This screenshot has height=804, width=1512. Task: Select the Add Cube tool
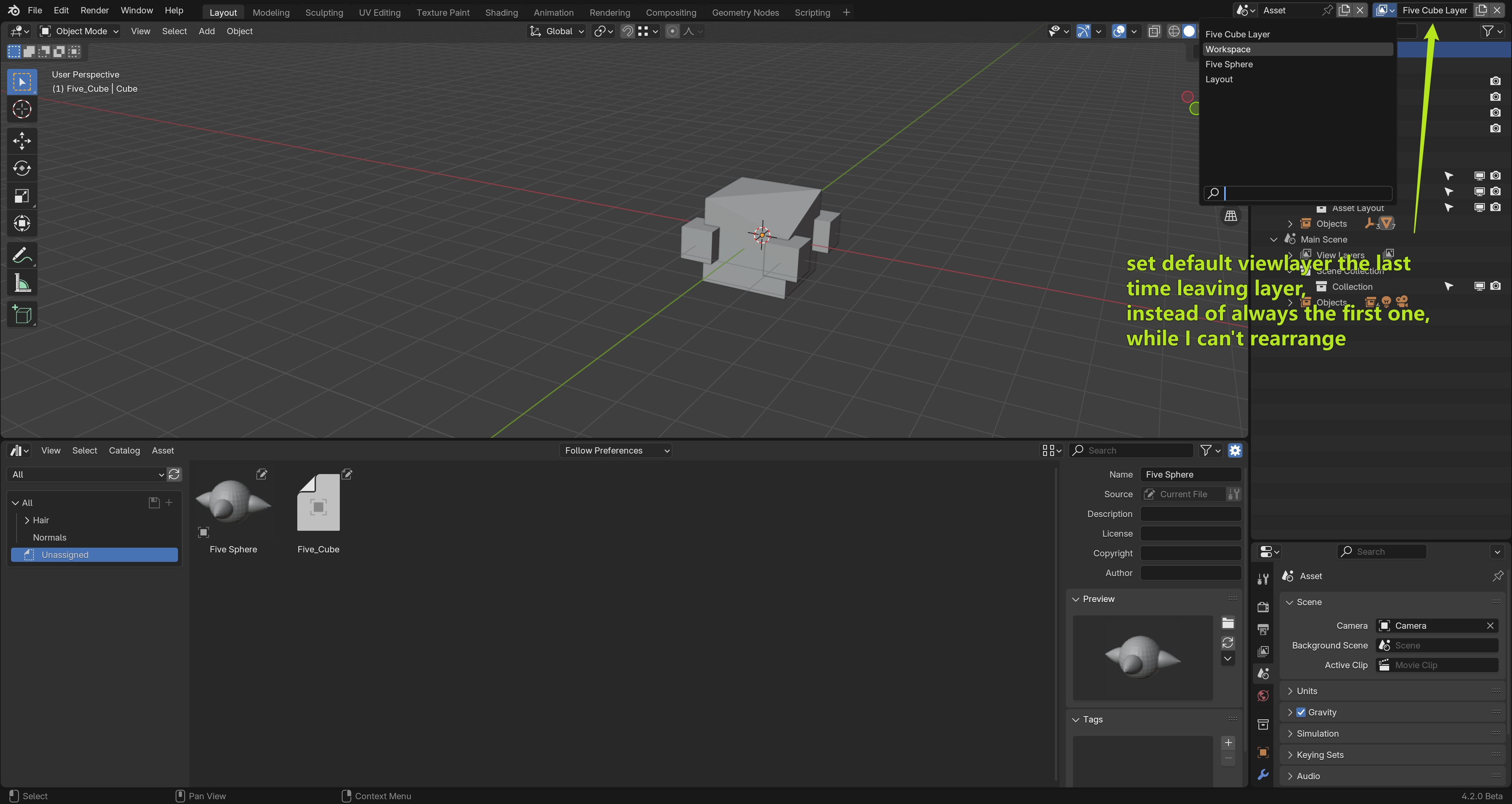[x=22, y=315]
